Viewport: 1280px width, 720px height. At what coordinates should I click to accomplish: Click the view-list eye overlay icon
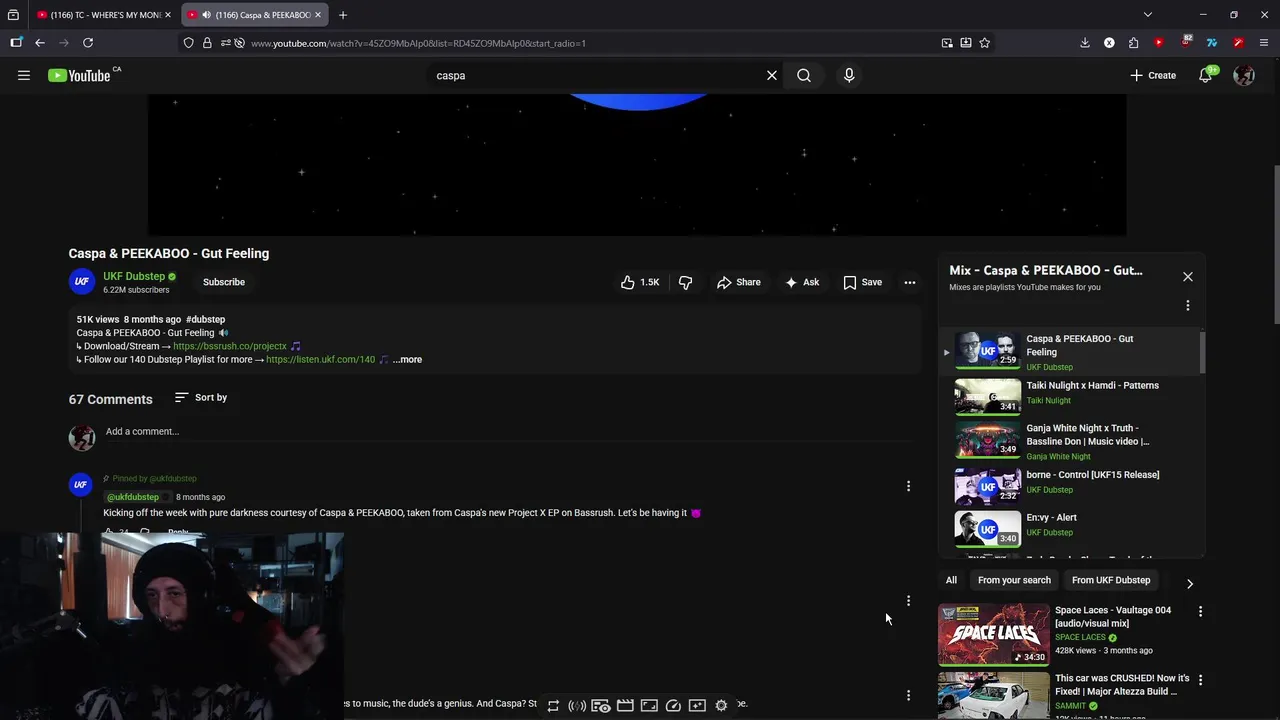point(601,705)
